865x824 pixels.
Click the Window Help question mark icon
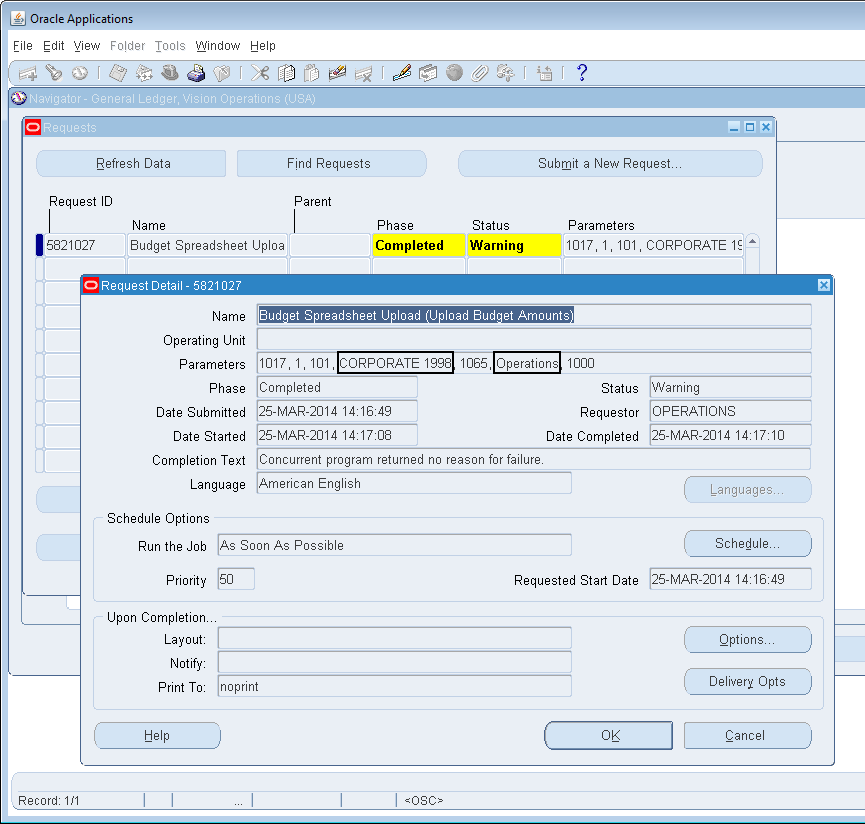[581, 73]
